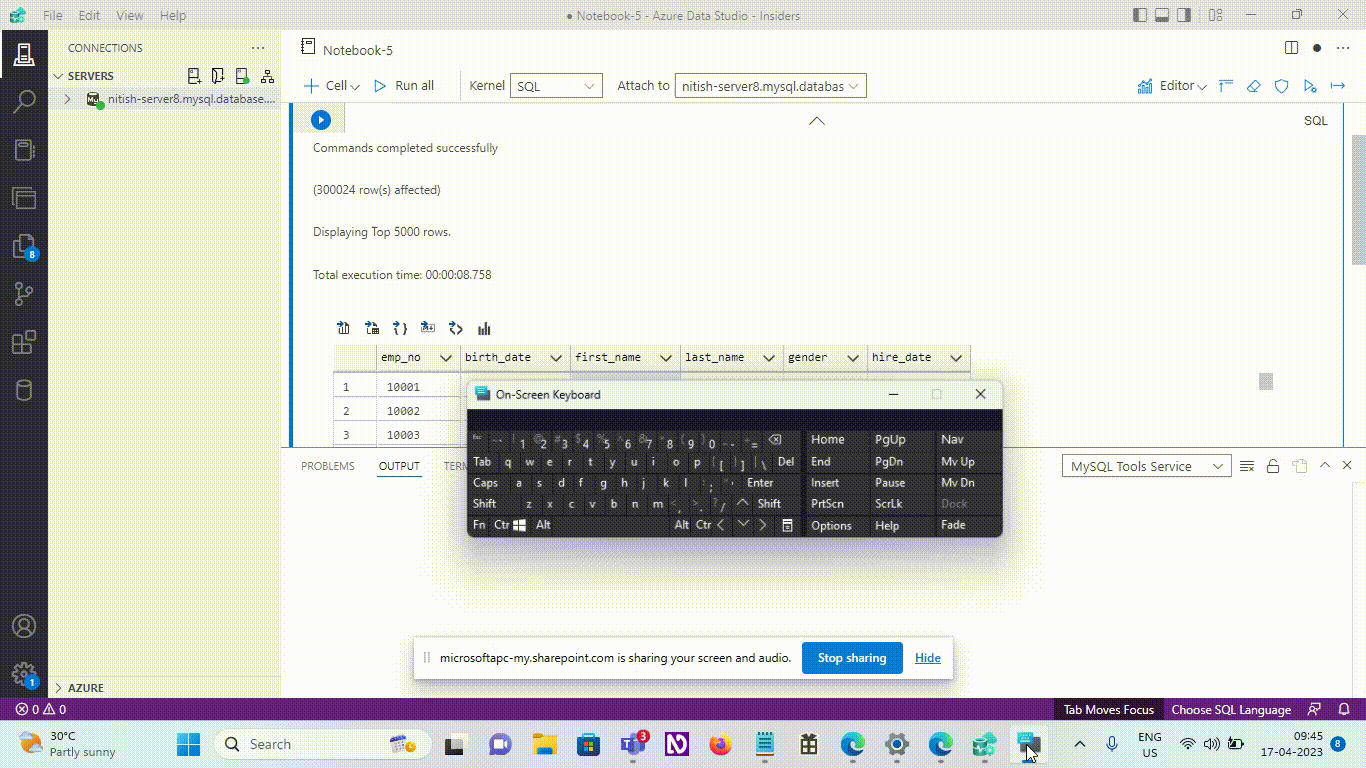Screen dimensions: 1366x768
Task: Toggle Primary Side Bar layout icon
Action: point(1140,15)
